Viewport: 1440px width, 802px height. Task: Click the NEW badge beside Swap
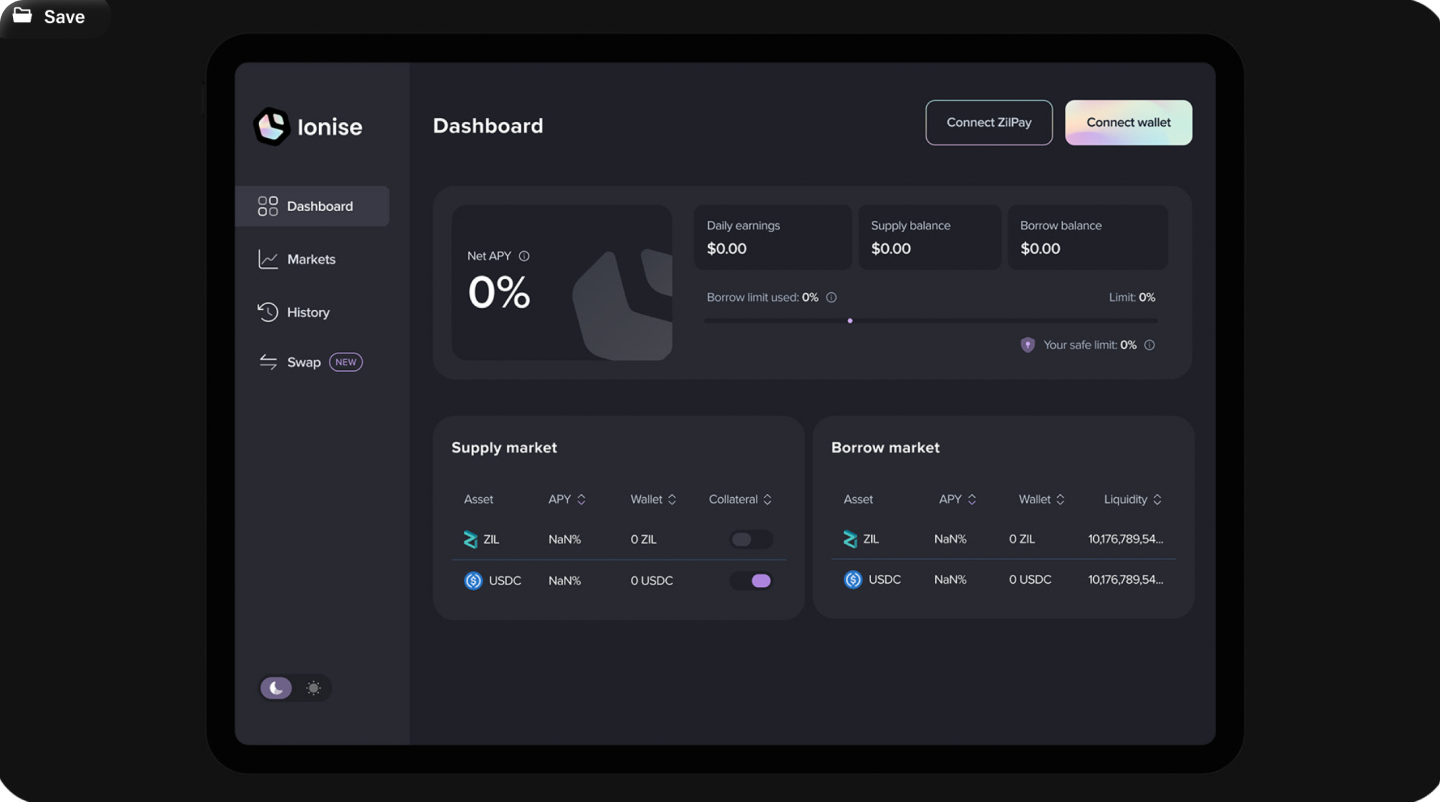[346, 362]
